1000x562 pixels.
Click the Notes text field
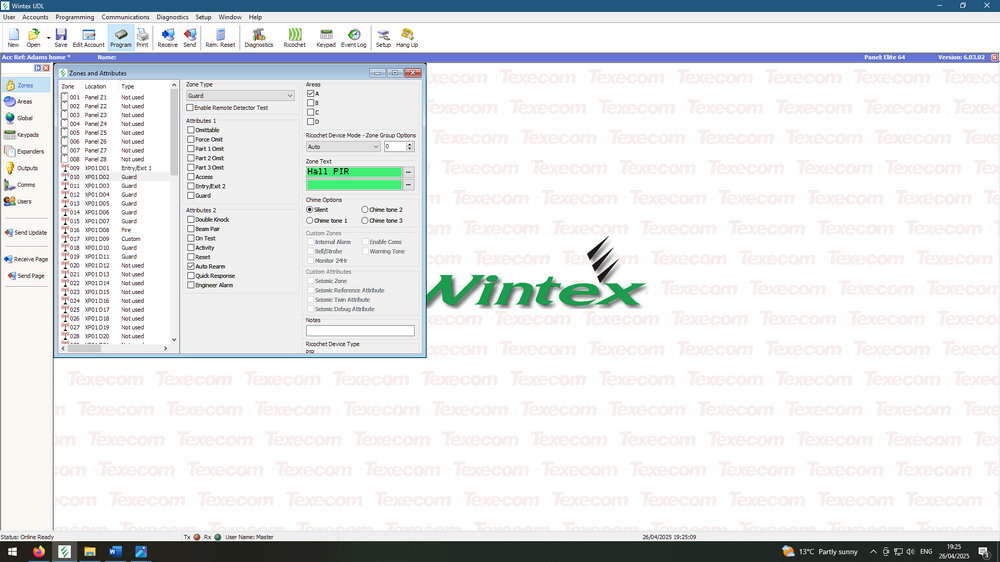click(359, 331)
